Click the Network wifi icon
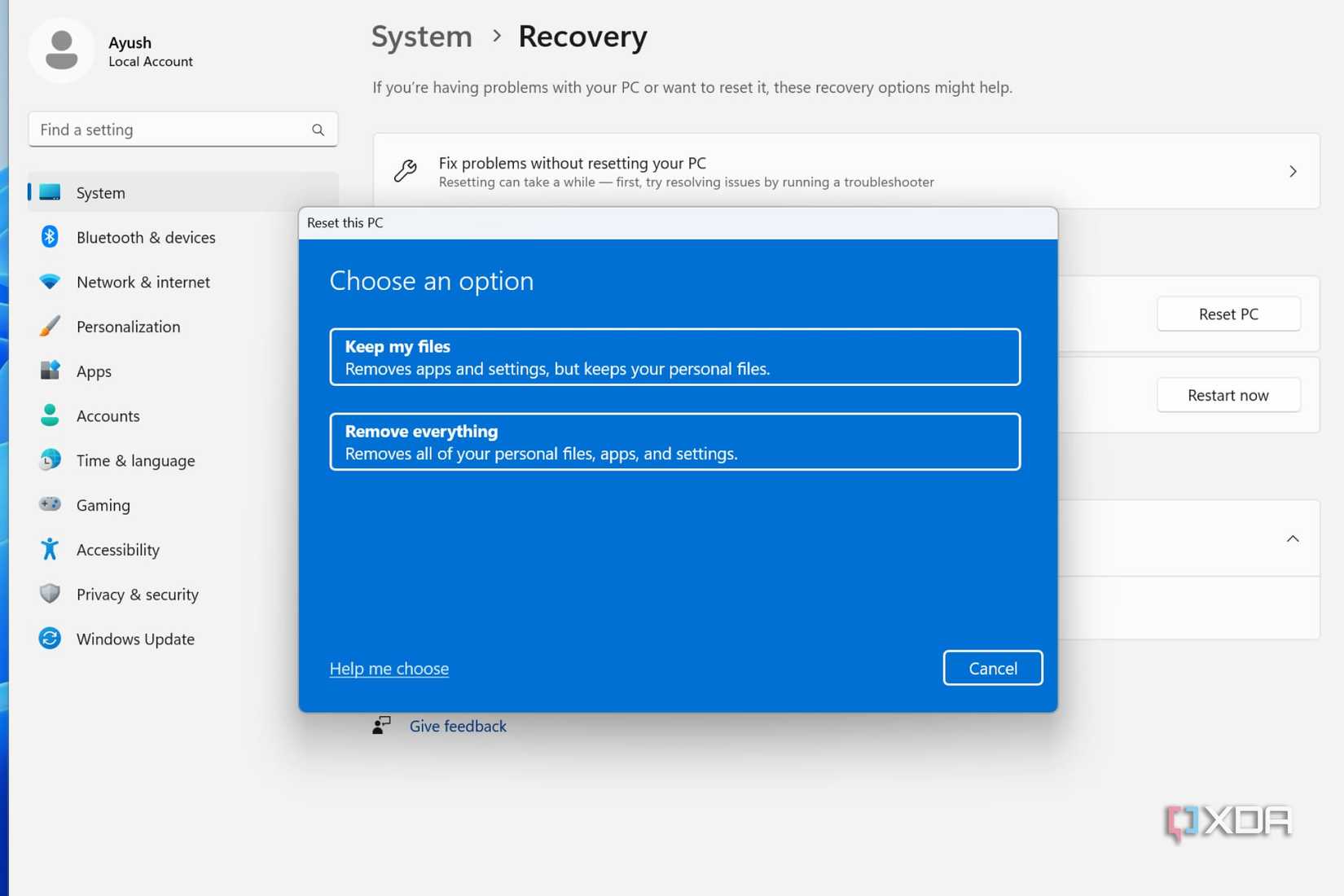 tap(50, 282)
